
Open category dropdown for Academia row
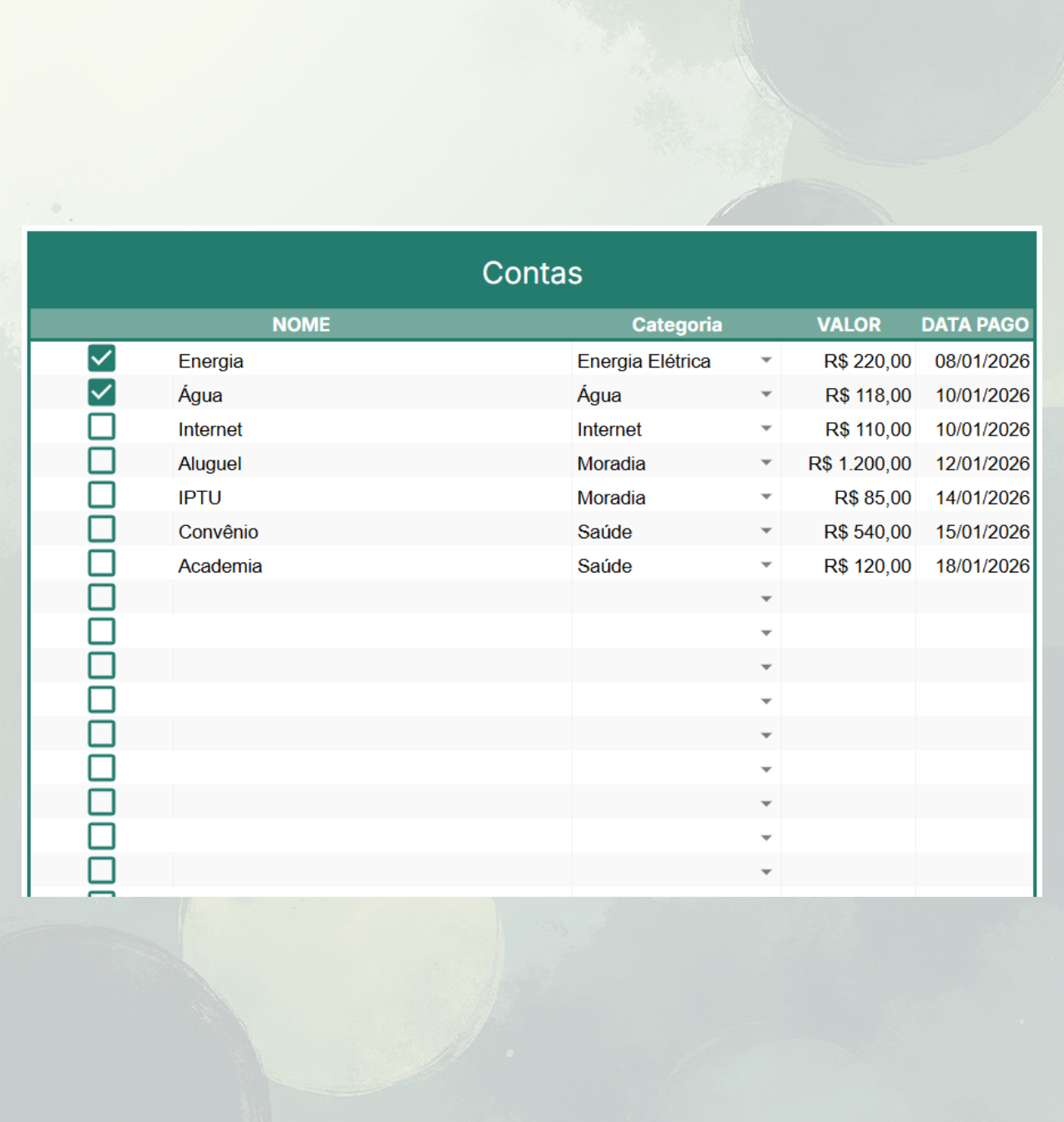(766, 565)
